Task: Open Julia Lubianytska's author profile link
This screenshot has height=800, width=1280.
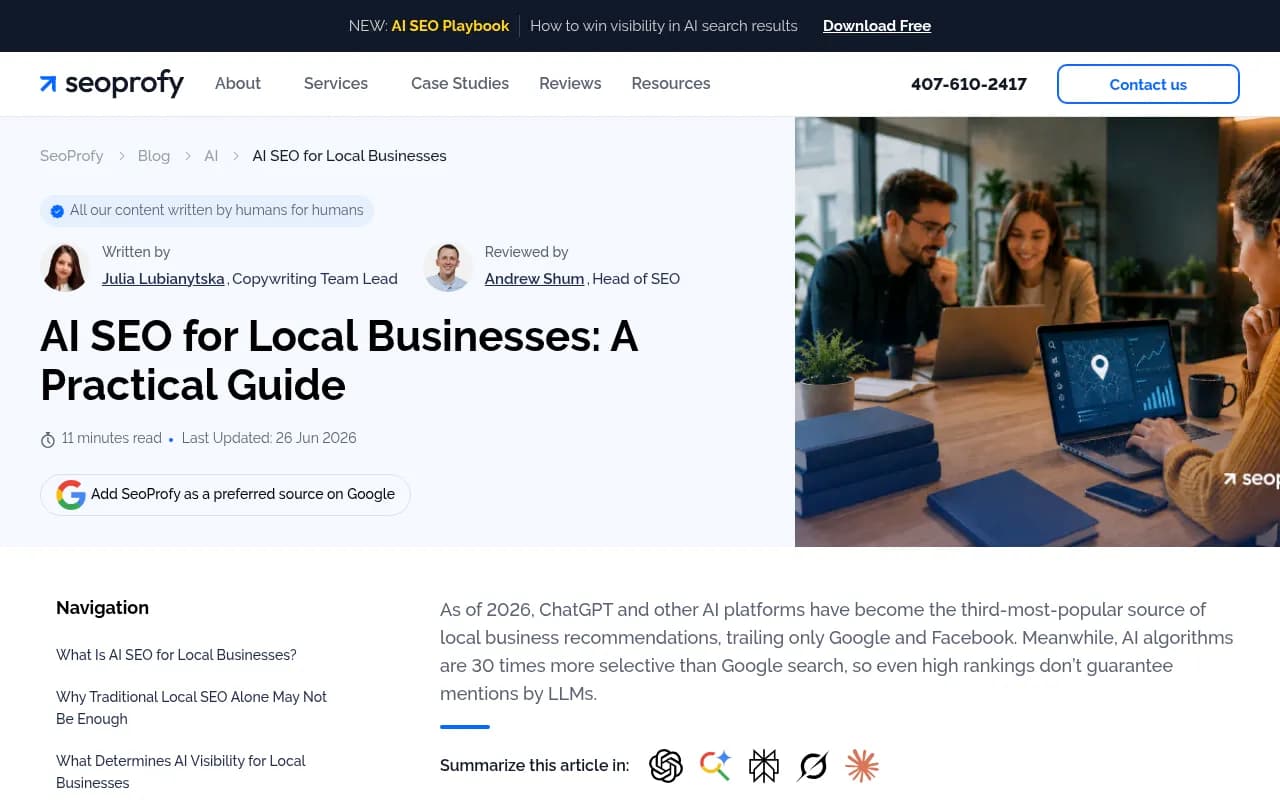Action: (163, 279)
